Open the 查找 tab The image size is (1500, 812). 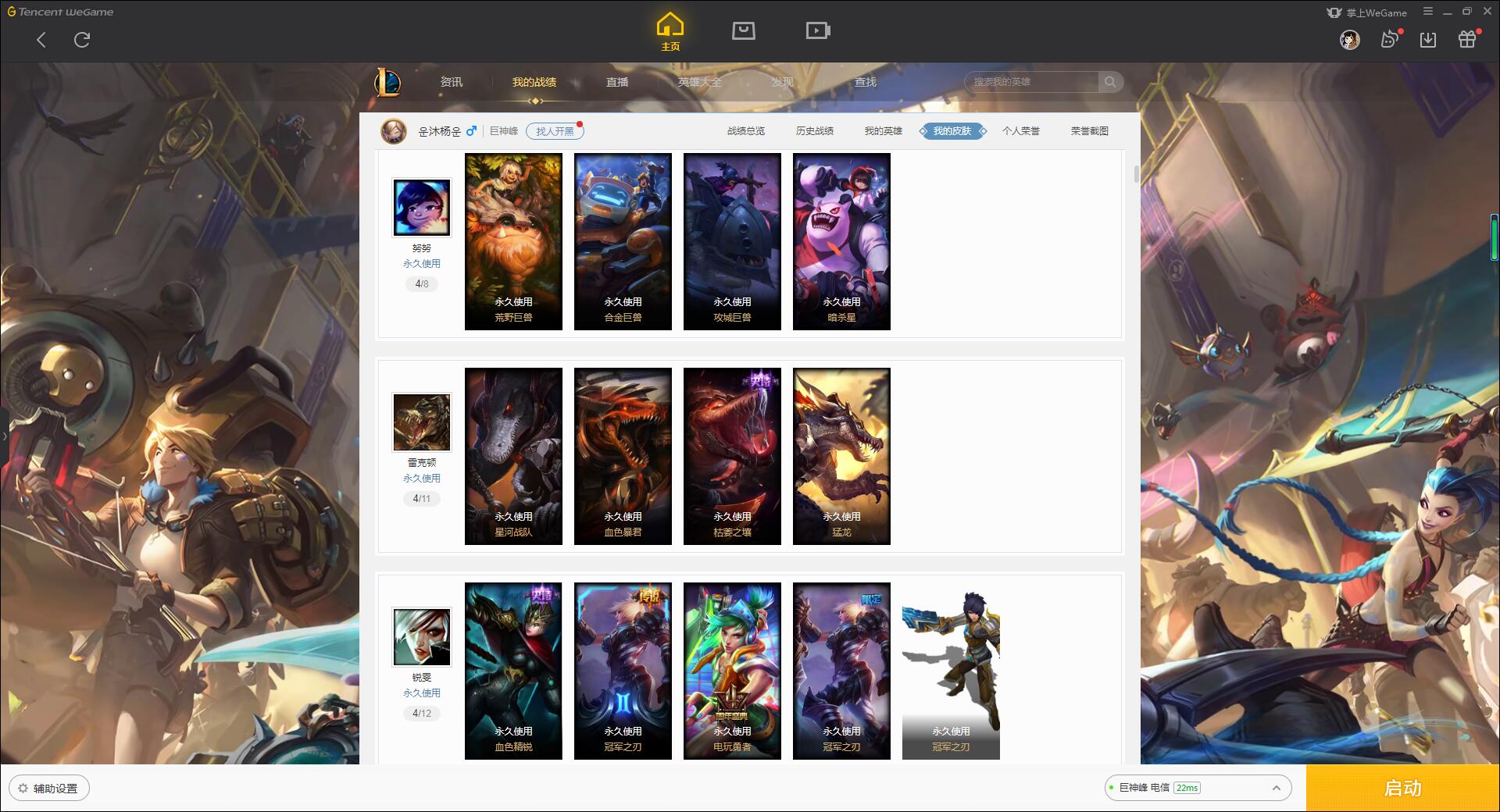pyautogui.click(x=866, y=82)
